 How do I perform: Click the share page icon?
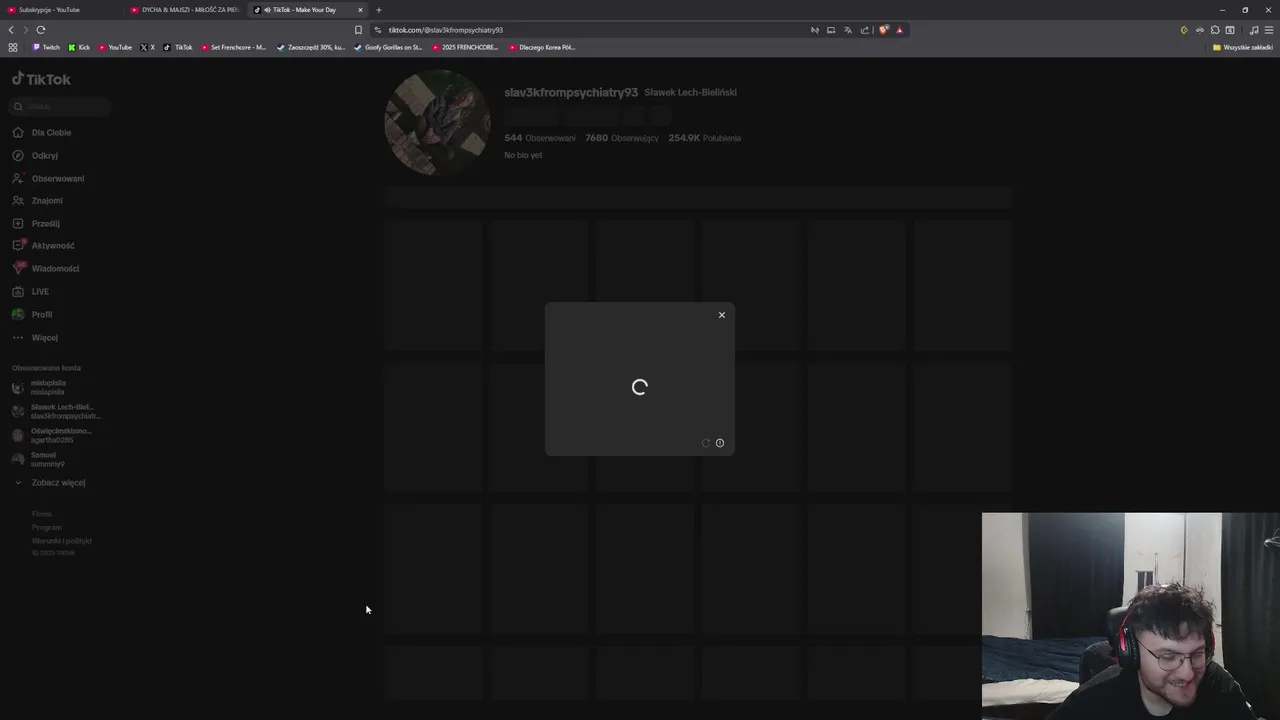click(x=865, y=30)
